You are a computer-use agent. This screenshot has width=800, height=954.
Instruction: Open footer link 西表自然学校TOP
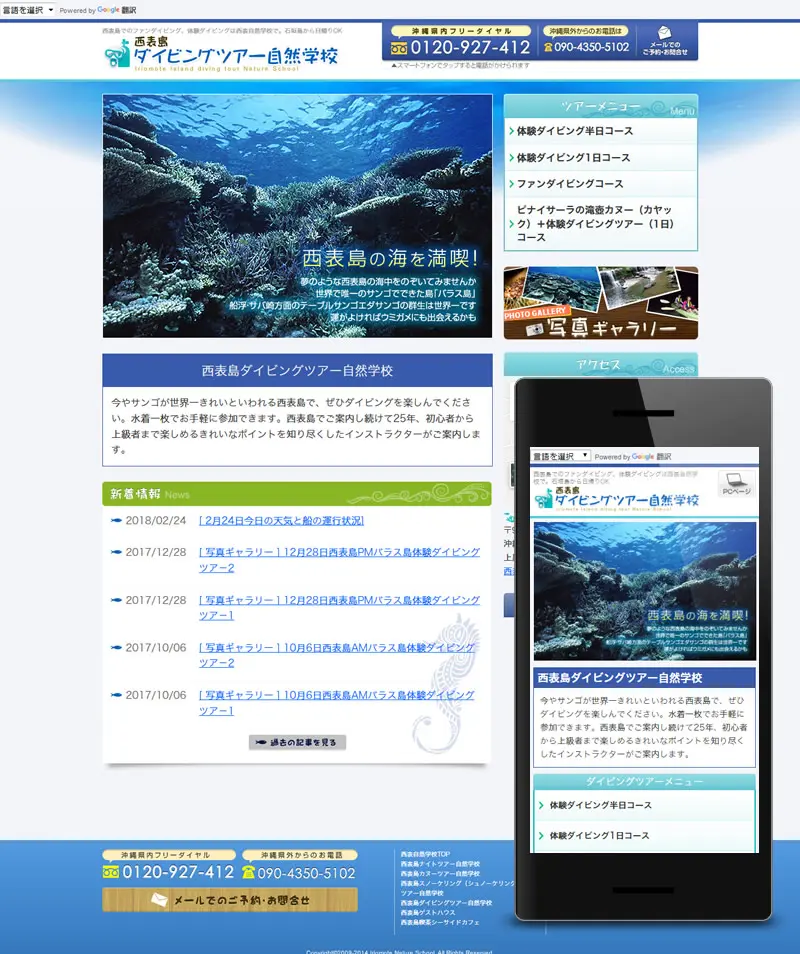point(425,854)
